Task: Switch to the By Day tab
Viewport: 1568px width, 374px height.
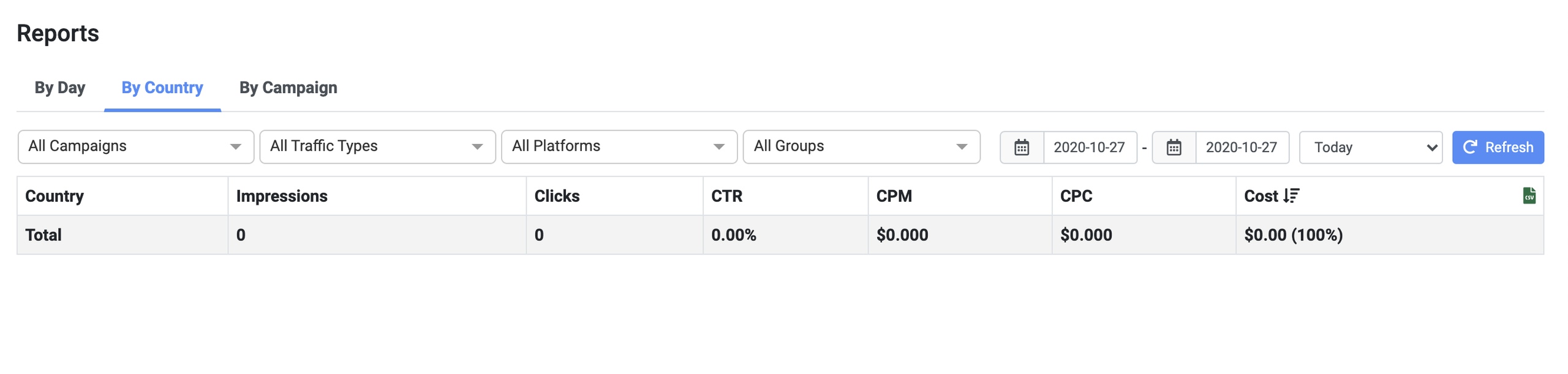Action: coord(60,88)
